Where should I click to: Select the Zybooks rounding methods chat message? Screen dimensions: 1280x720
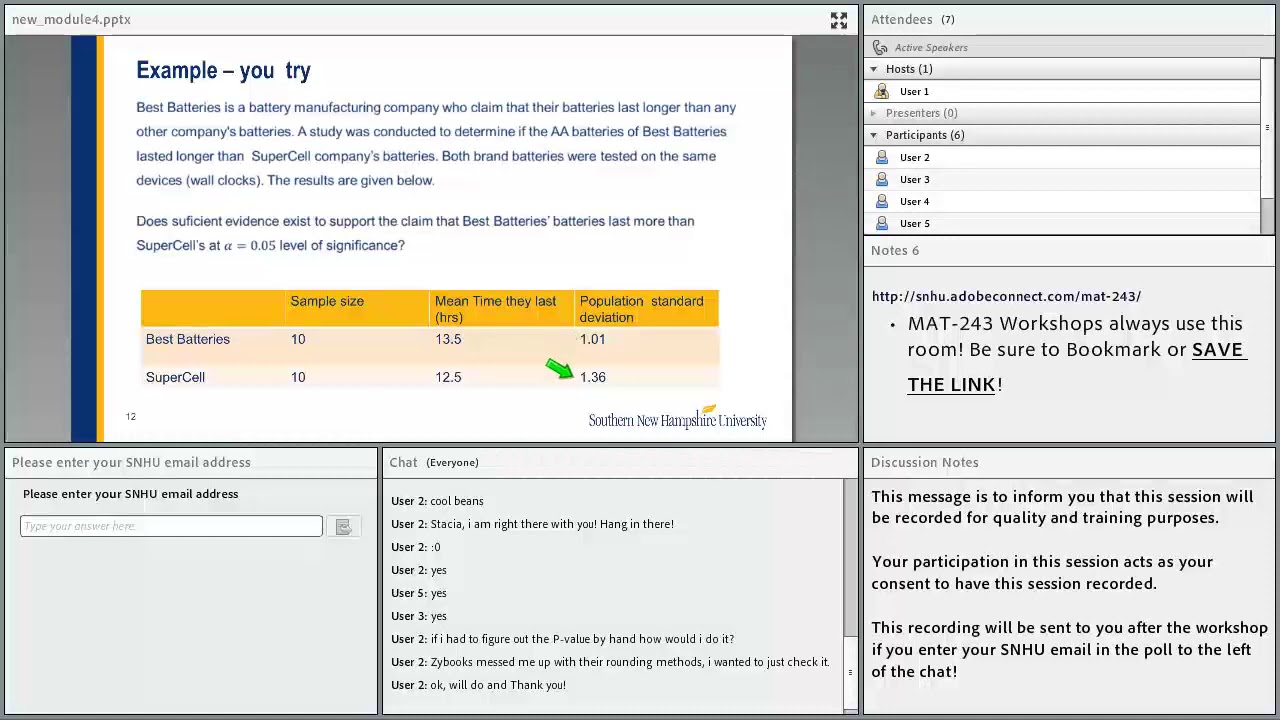pyautogui.click(x=610, y=662)
